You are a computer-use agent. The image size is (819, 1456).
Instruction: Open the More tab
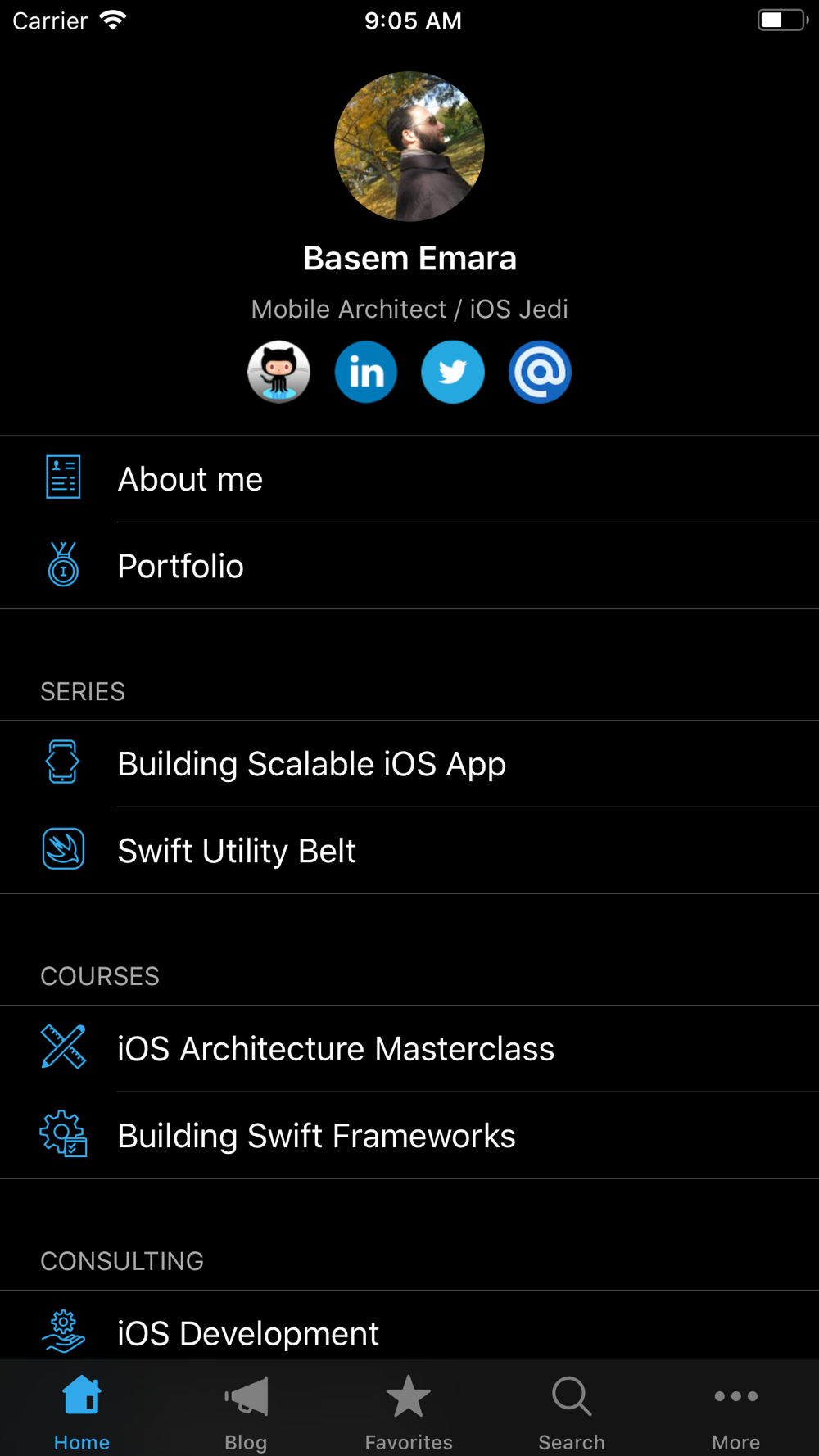click(735, 1410)
